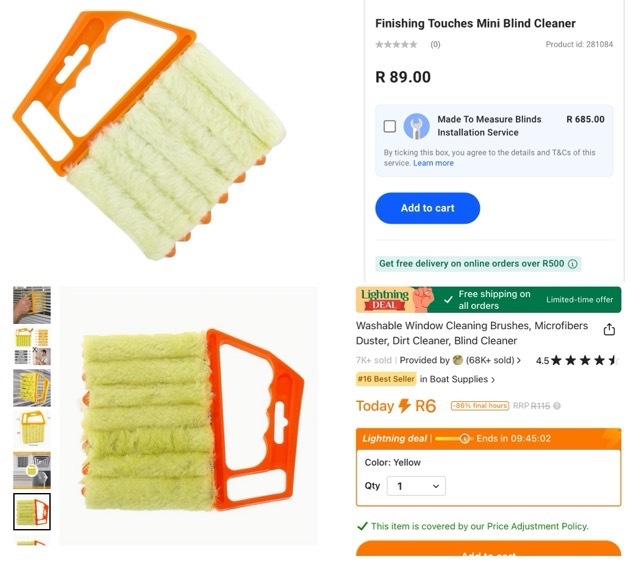Click the Lightning deal progress bar
This screenshot has height=564, width=640.
click(x=452, y=439)
